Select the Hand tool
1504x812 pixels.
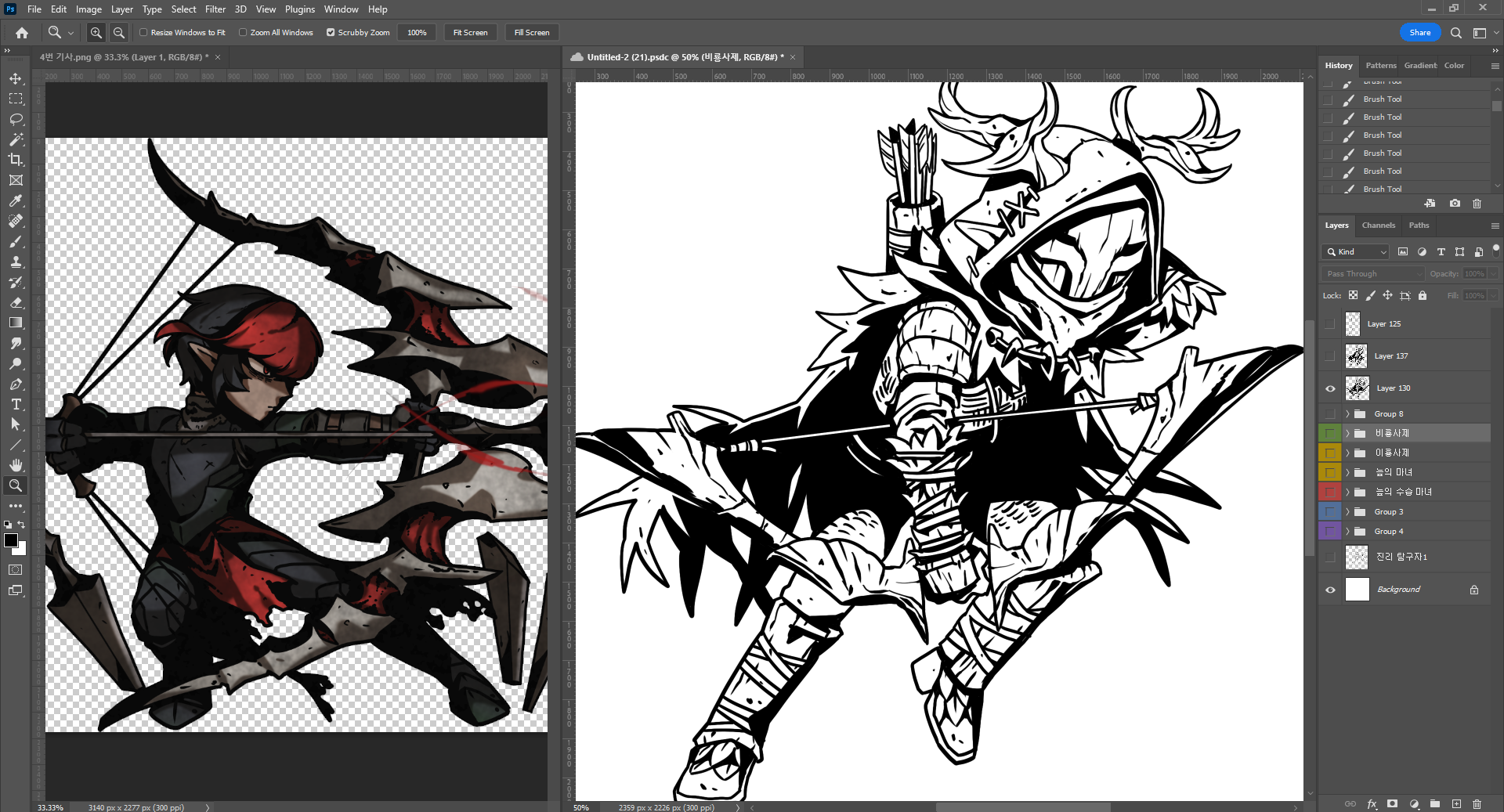[16, 465]
